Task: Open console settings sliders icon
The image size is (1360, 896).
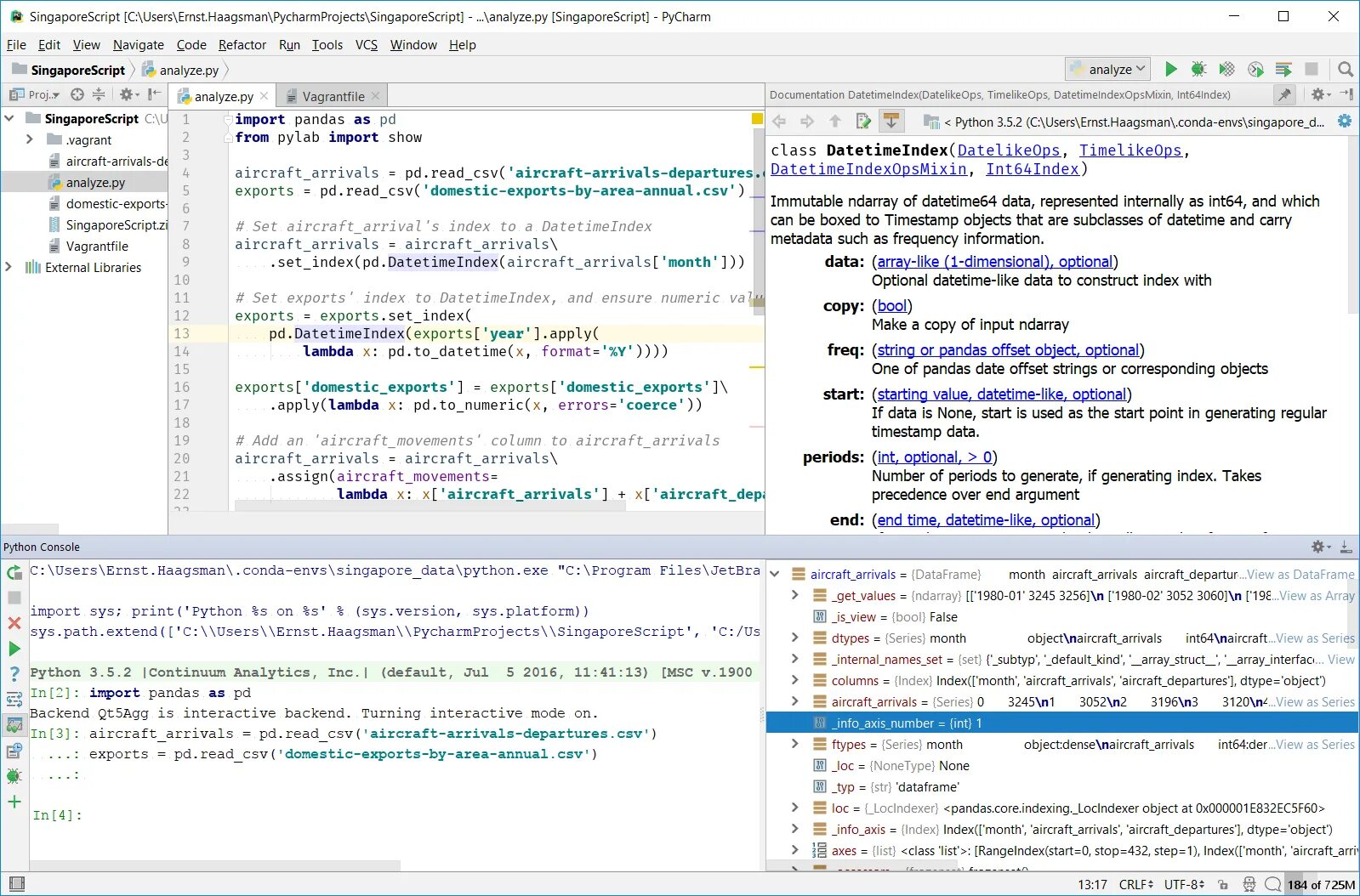Action: click(x=14, y=700)
